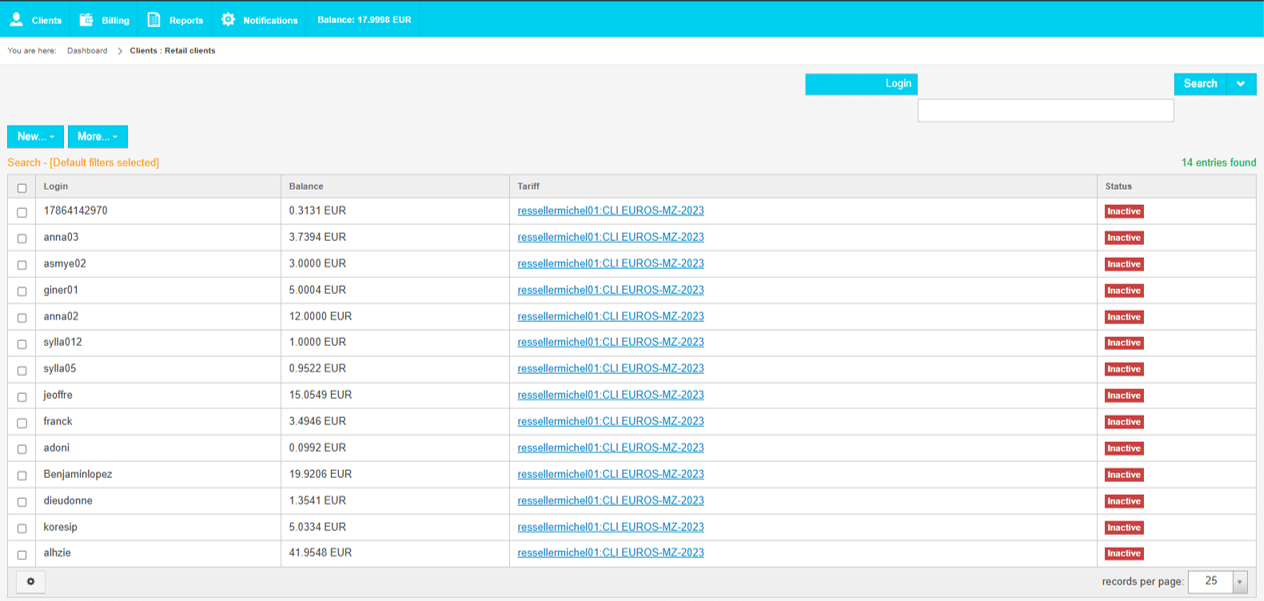Open tariff link for anna03
Viewport: 1264px width, 601px height.
610,237
